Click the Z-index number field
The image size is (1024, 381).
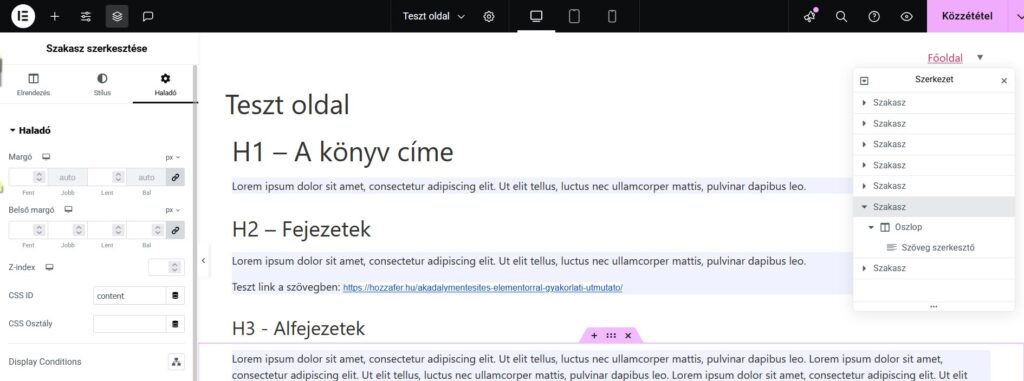click(x=167, y=267)
